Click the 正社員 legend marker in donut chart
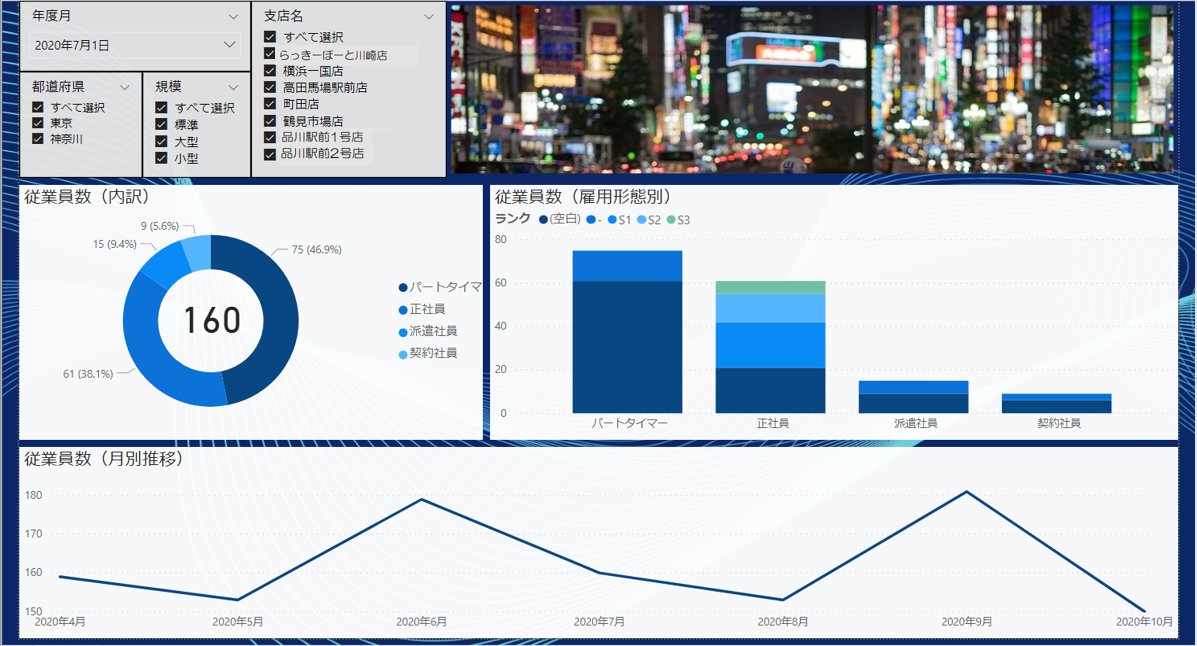1197x646 pixels. click(x=403, y=310)
